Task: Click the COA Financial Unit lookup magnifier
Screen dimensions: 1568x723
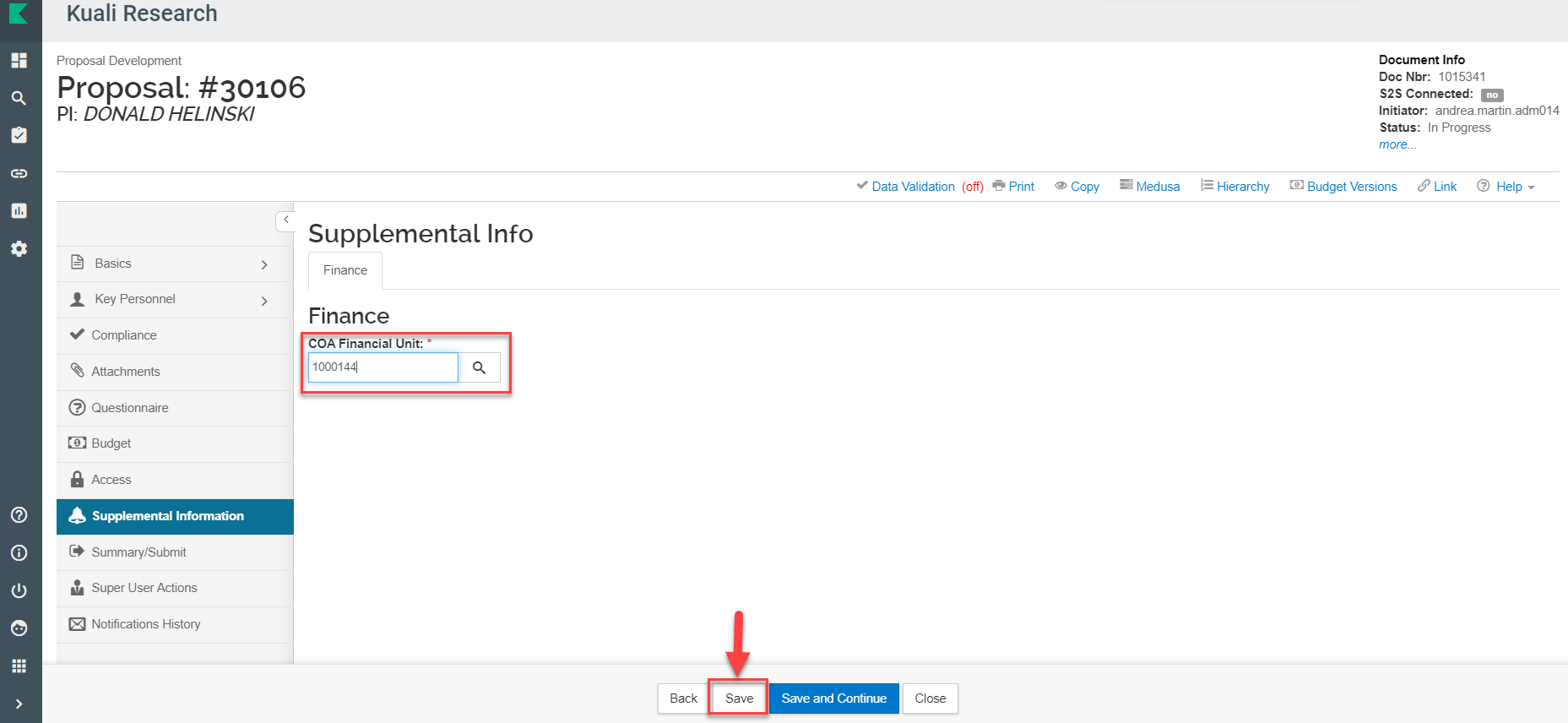Action: coord(479,367)
